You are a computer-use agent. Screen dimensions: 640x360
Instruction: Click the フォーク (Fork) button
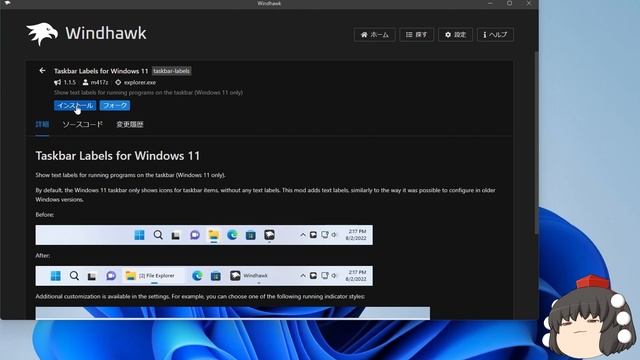[x=115, y=105]
